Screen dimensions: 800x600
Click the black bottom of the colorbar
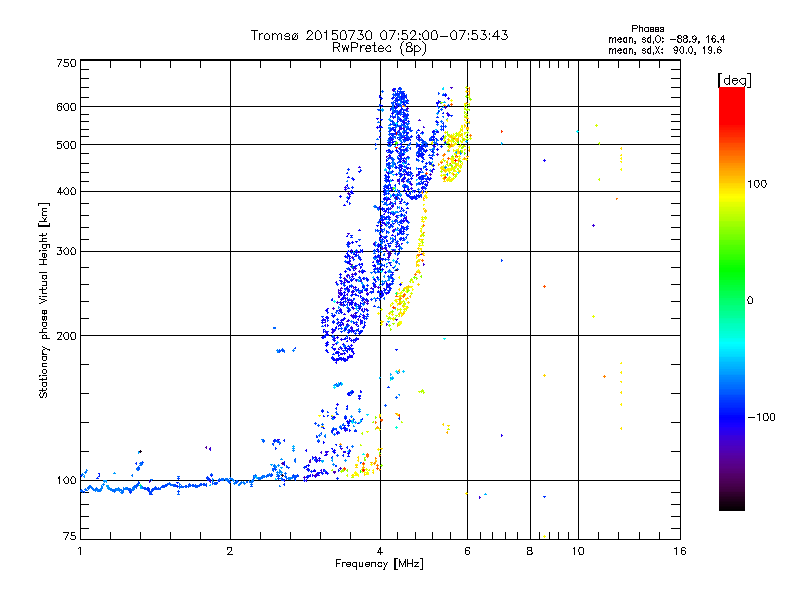(732, 503)
